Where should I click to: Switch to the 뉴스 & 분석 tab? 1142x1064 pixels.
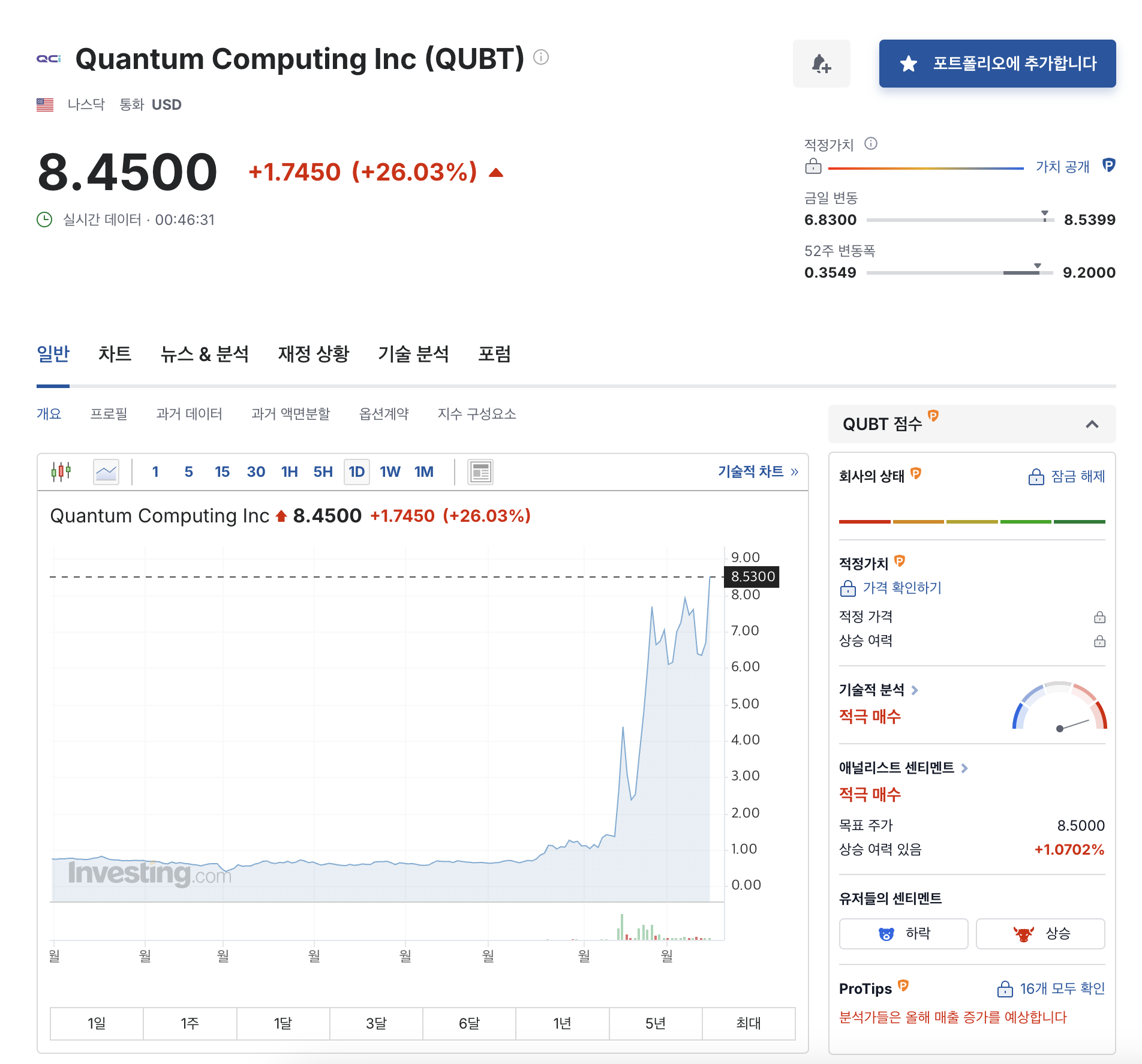pyautogui.click(x=205, y=354)
